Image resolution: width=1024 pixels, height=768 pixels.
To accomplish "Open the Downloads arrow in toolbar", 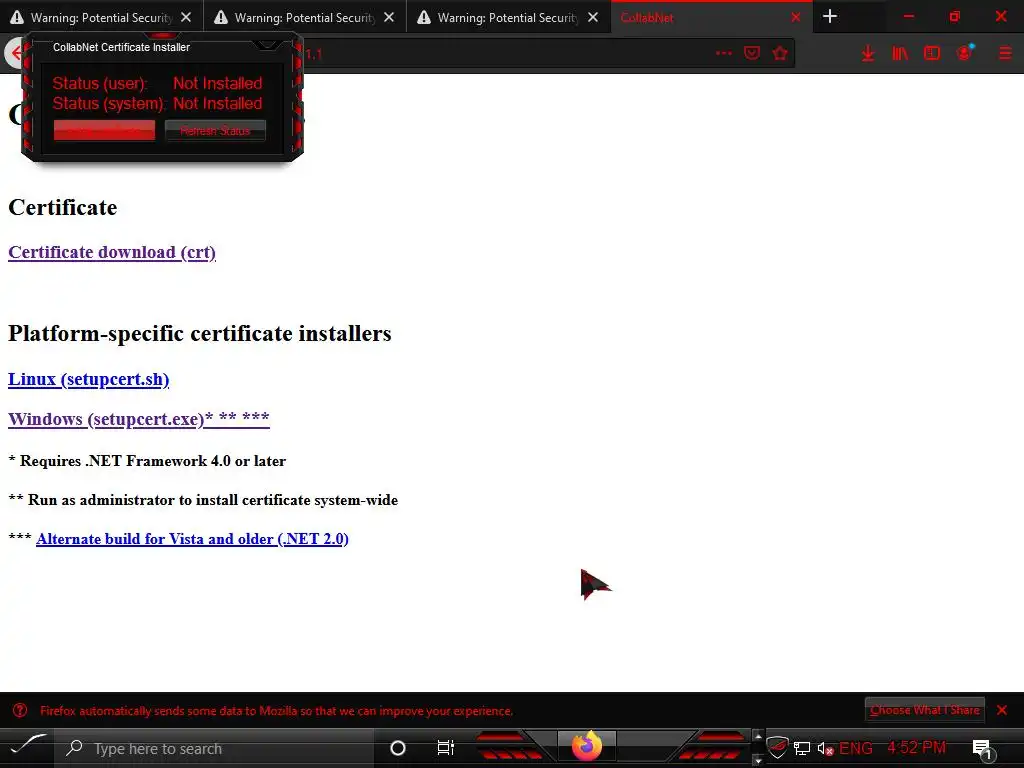I will 868,54.
